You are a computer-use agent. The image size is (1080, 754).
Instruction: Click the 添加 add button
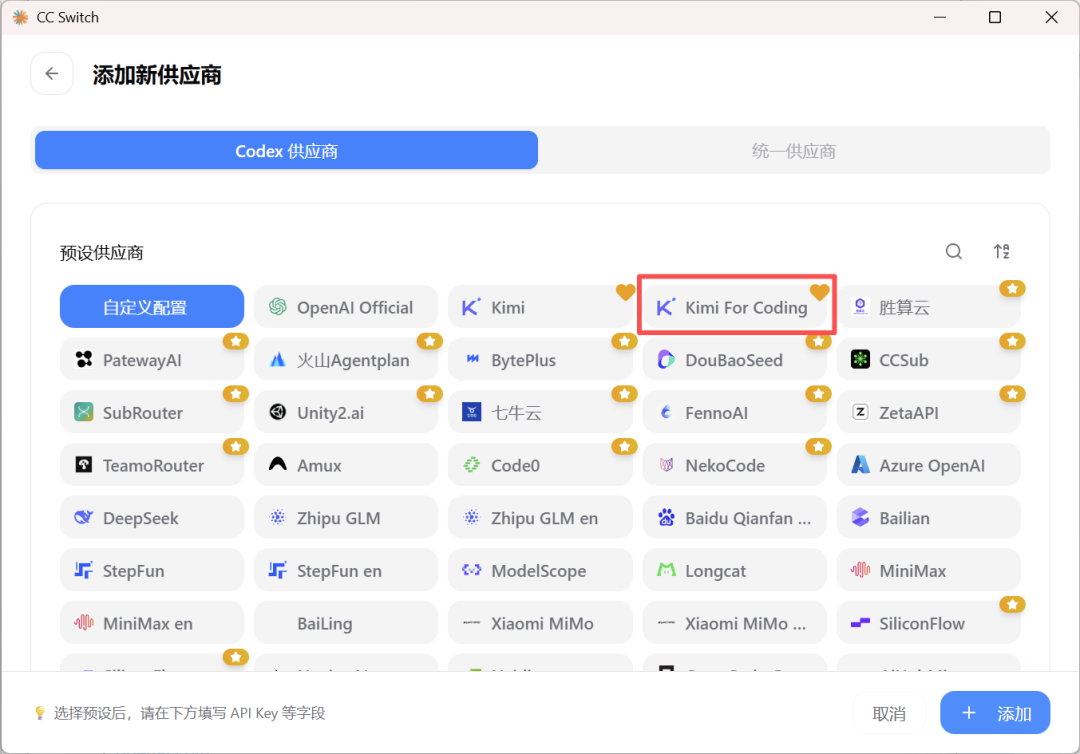995,713
